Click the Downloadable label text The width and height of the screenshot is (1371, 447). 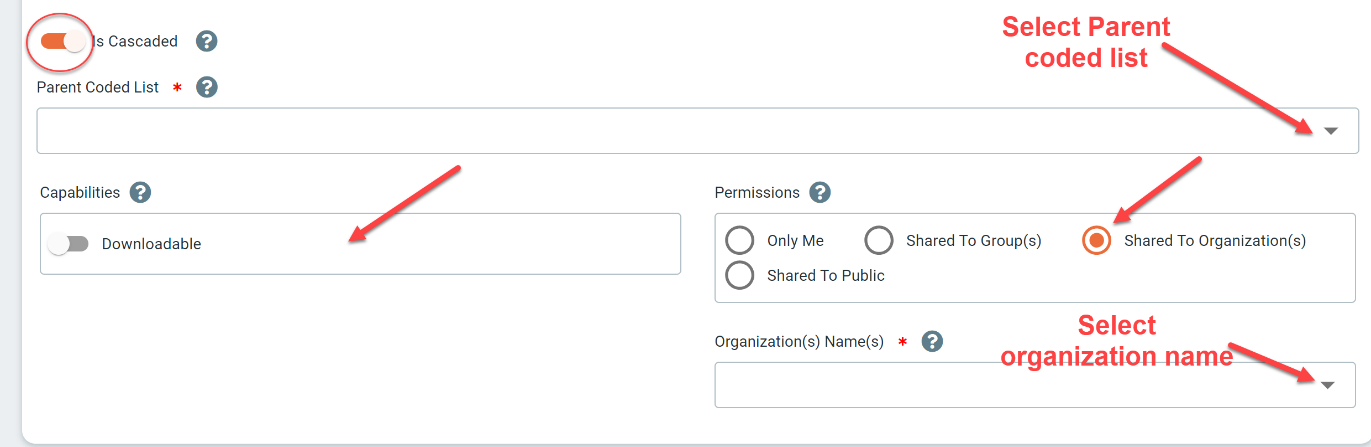[x=151, y=244]
